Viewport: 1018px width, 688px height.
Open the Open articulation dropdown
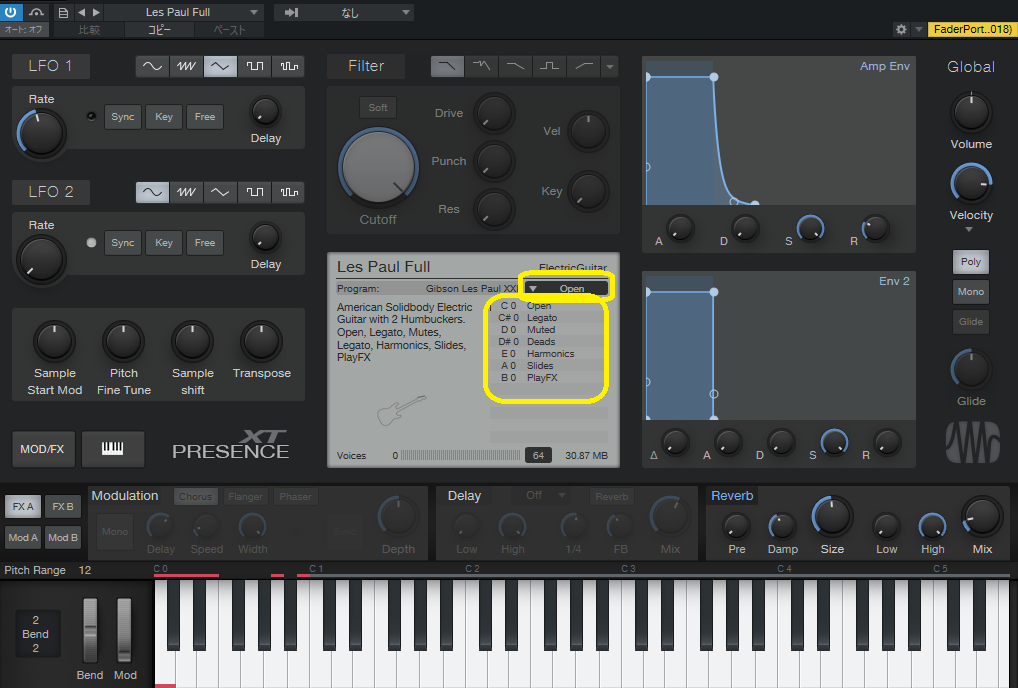pyautogui.click(x=566, y=288)
